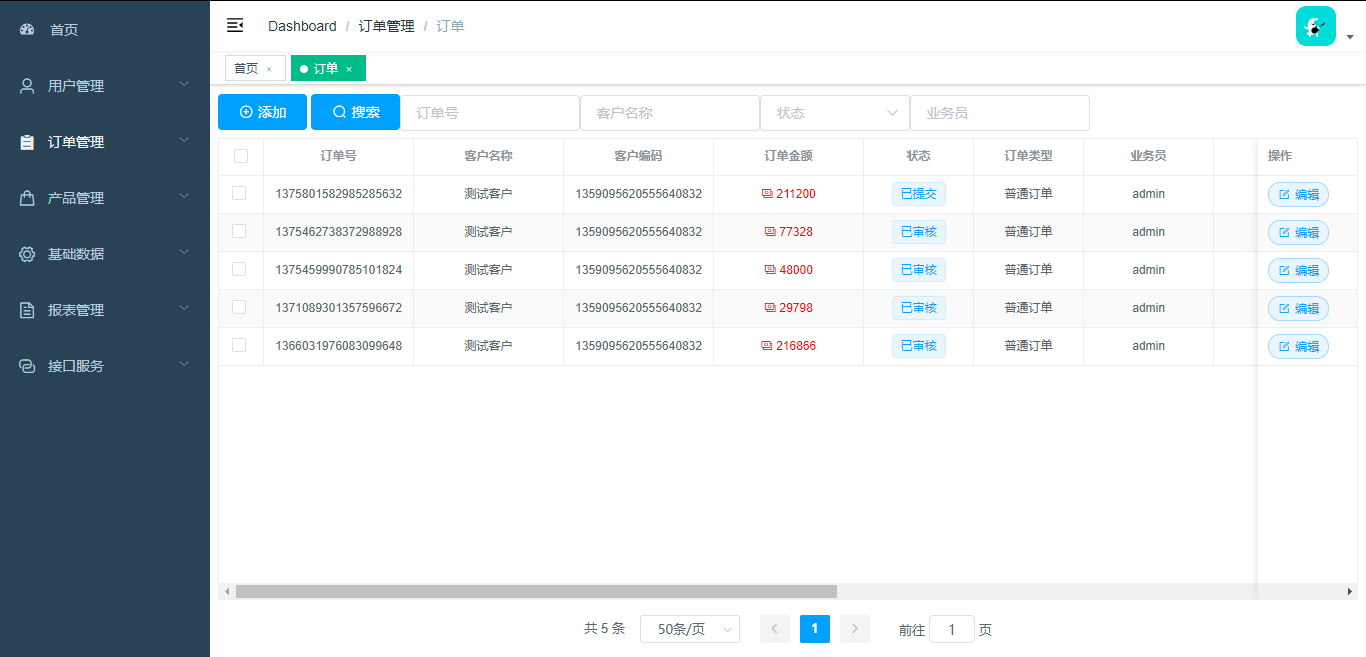This screenshot has height=657, width=1366.
Task: Check the row for order 1371089301357596672
Action: pyautogui.click(x=239, y=307)
